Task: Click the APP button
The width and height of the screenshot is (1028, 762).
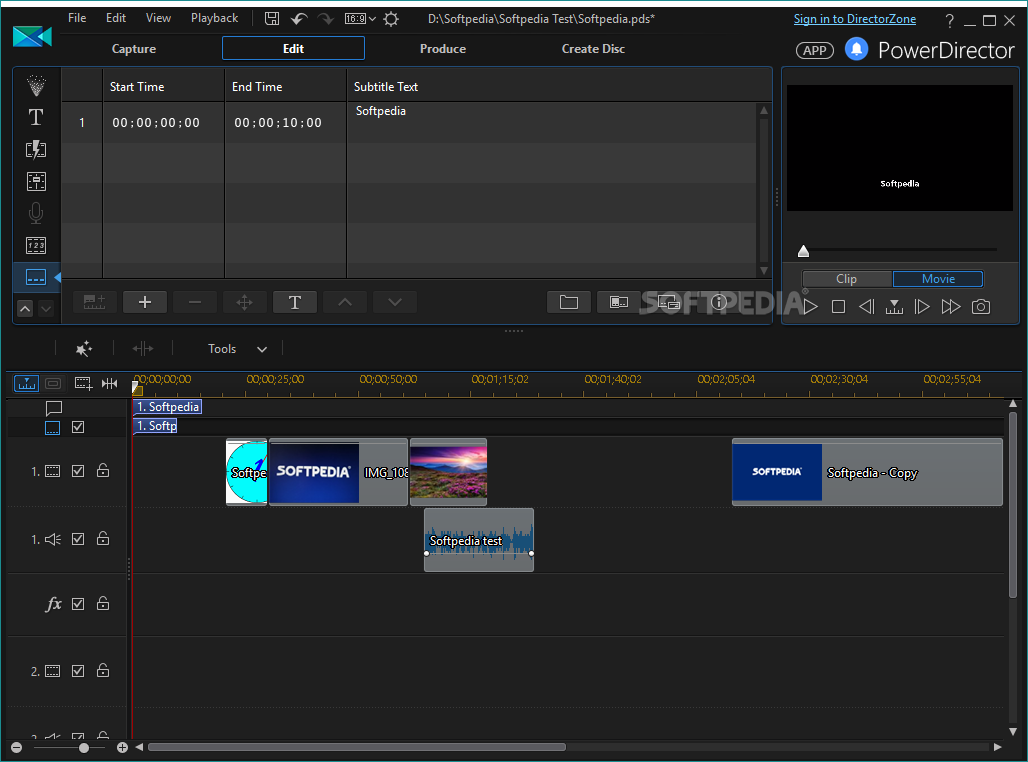Action: point(814,50)
